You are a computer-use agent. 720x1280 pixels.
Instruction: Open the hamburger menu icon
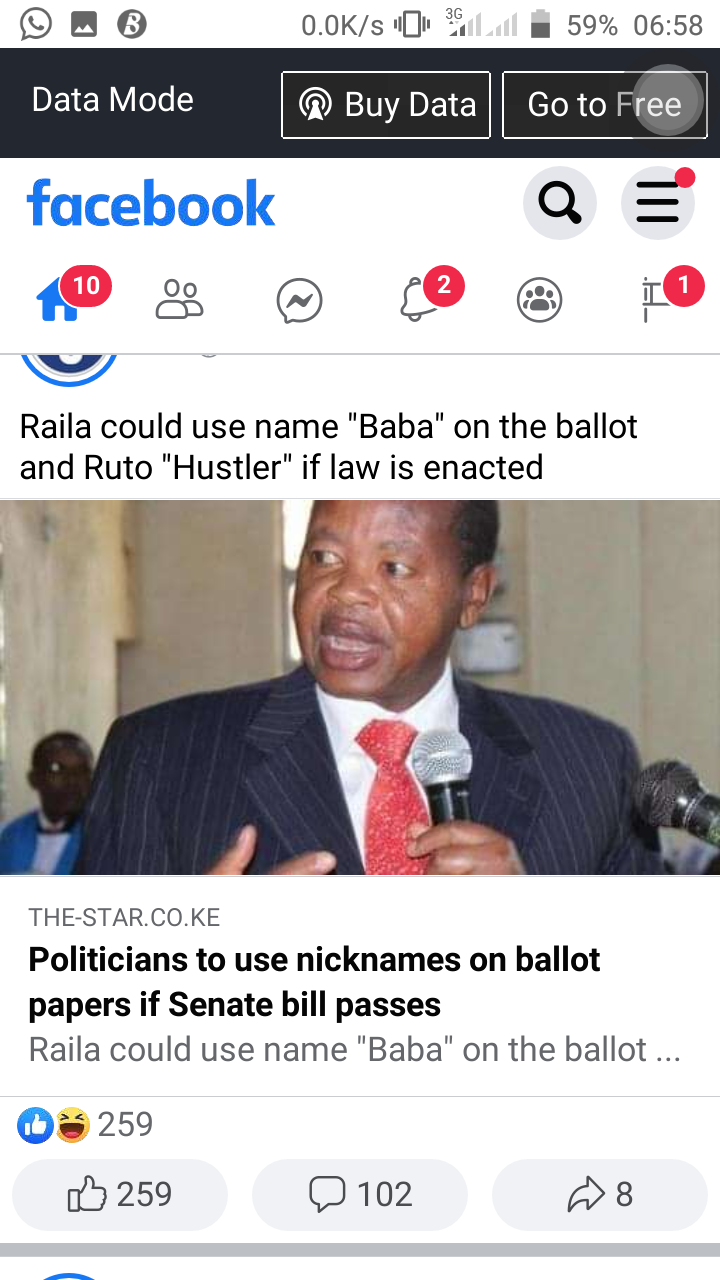tap(658, 204)
